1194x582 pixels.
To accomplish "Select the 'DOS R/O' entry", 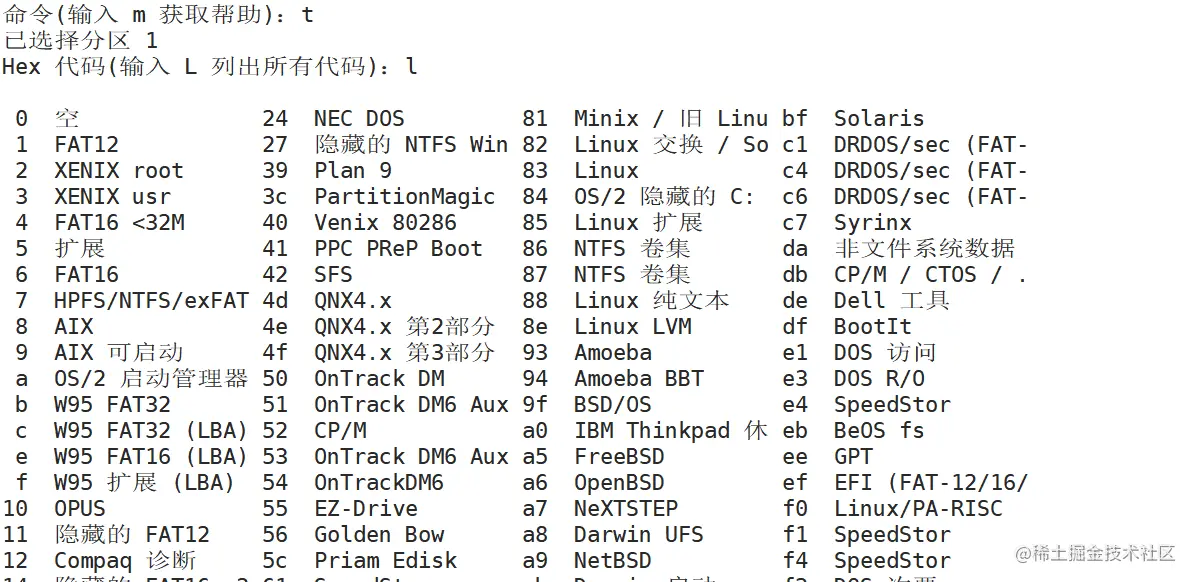I will point(879,378).
